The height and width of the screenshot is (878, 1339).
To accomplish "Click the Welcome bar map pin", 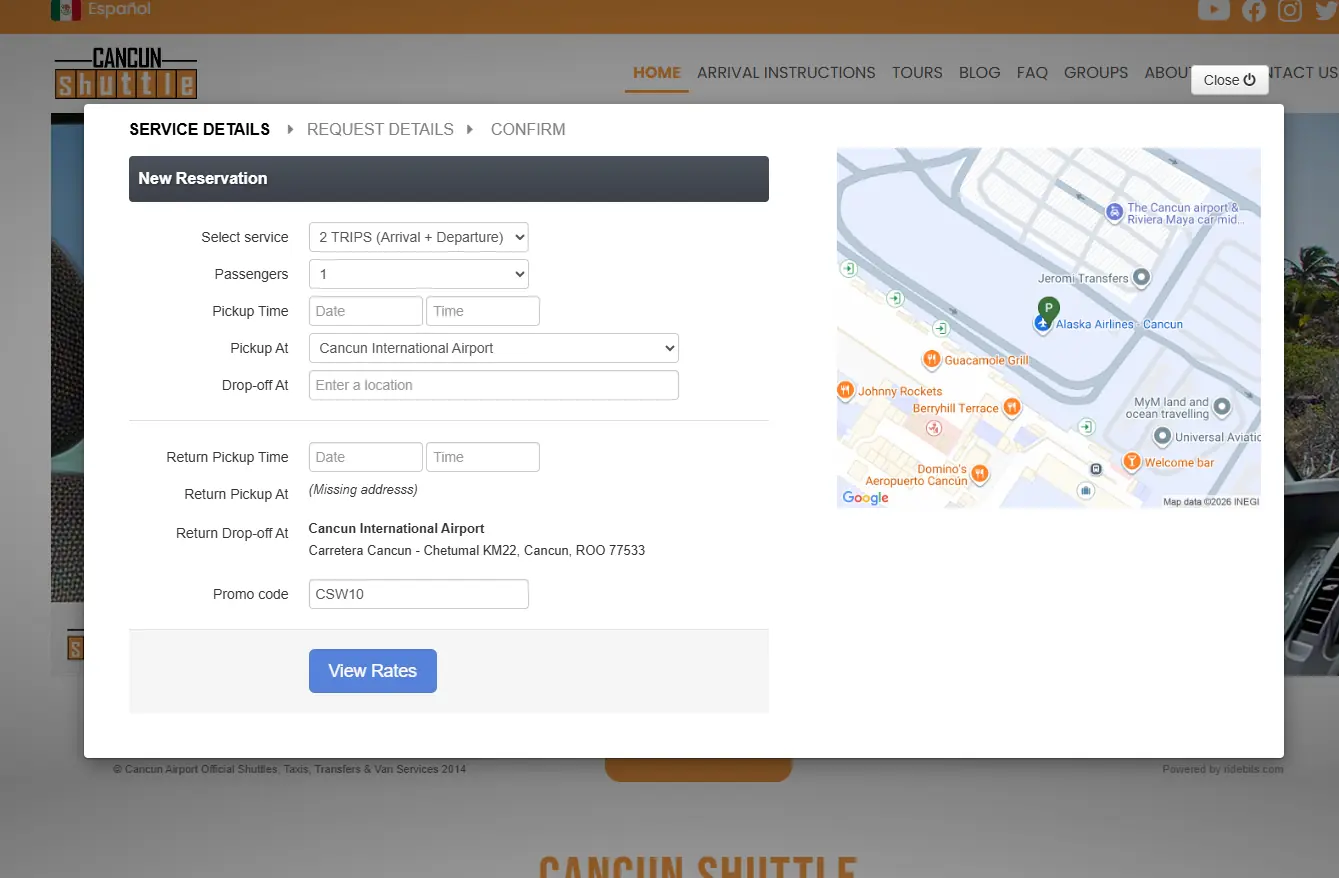I will point(1131,462).
